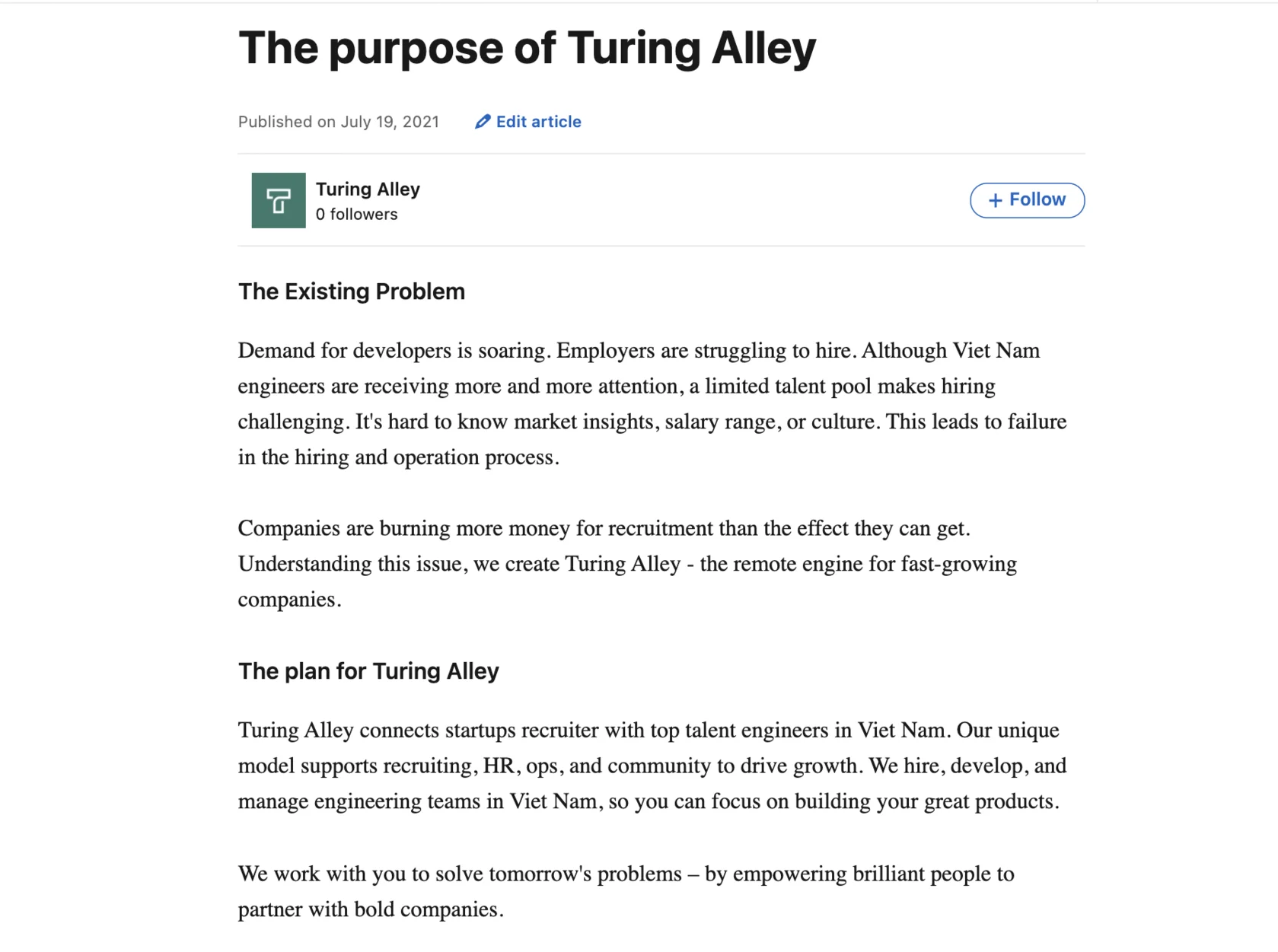Click The Existing Problem heading
This screenshot has width=1278, height=952.
[351, 291]
